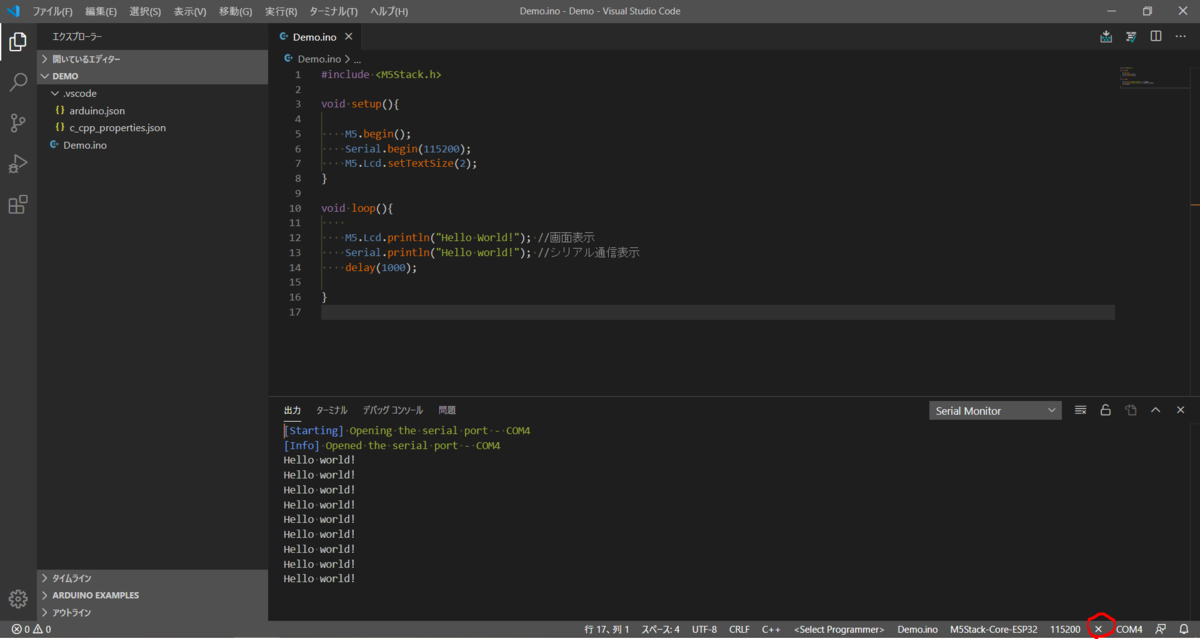
Task: Switch to the 出力 panel tab
Action: coord(292,410)
